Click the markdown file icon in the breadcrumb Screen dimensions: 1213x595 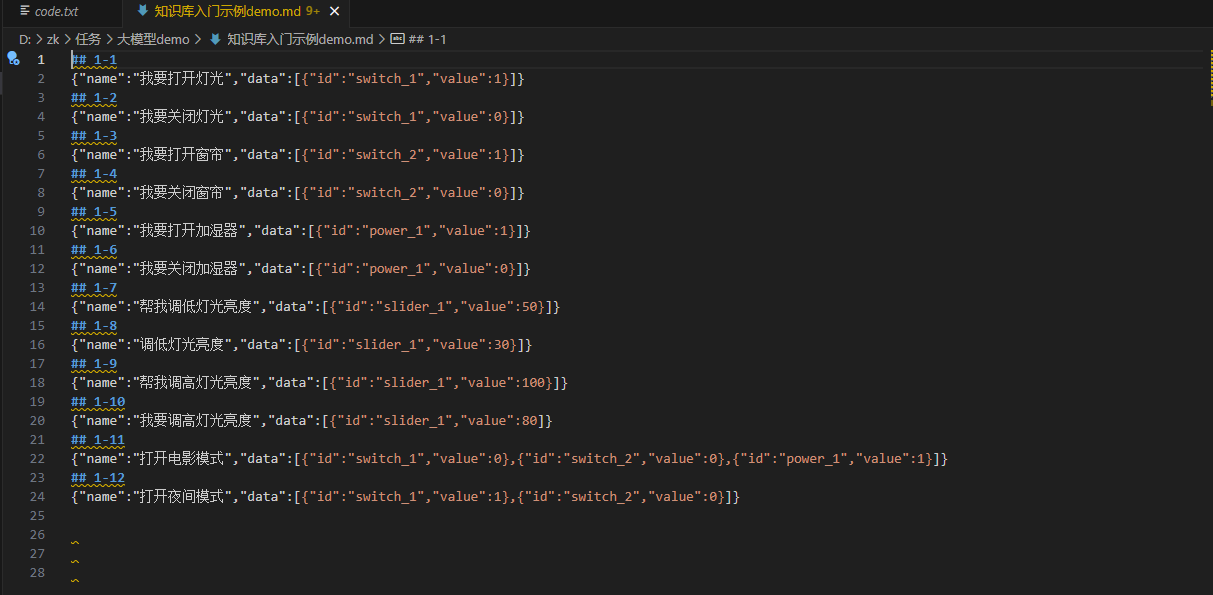(x=214, y=39)
